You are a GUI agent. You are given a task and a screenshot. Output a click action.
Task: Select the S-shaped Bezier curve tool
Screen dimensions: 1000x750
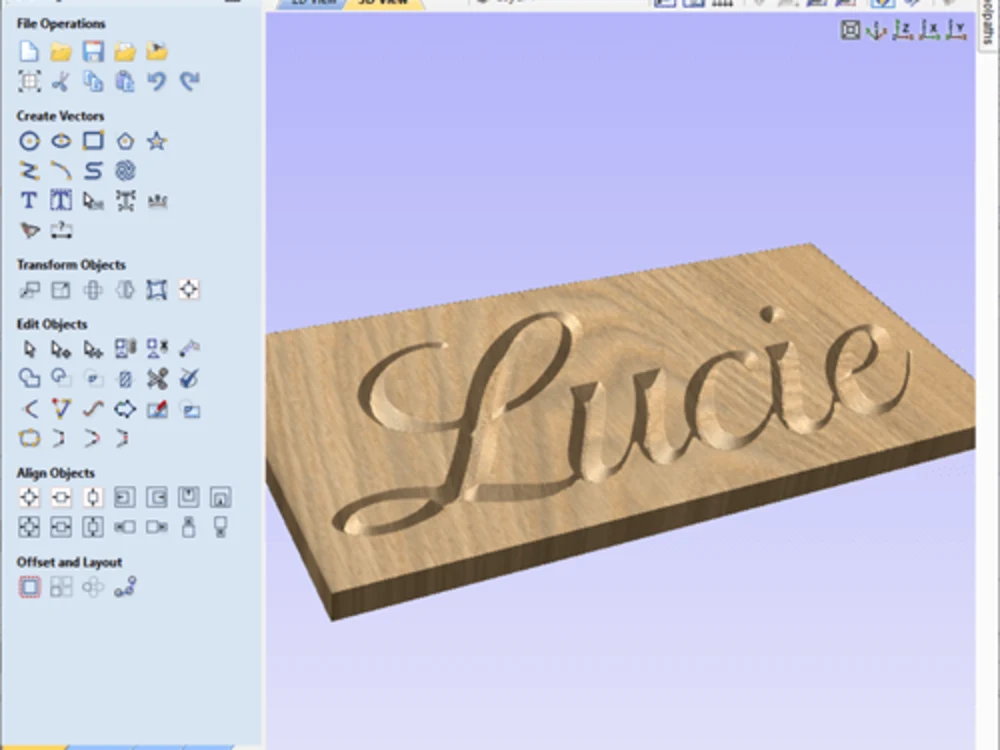pos(93,171)
